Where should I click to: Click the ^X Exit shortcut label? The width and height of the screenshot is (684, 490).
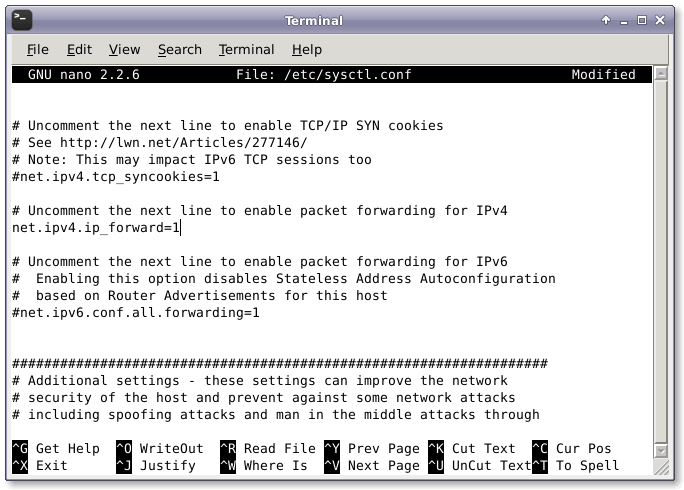pos(40,466)
